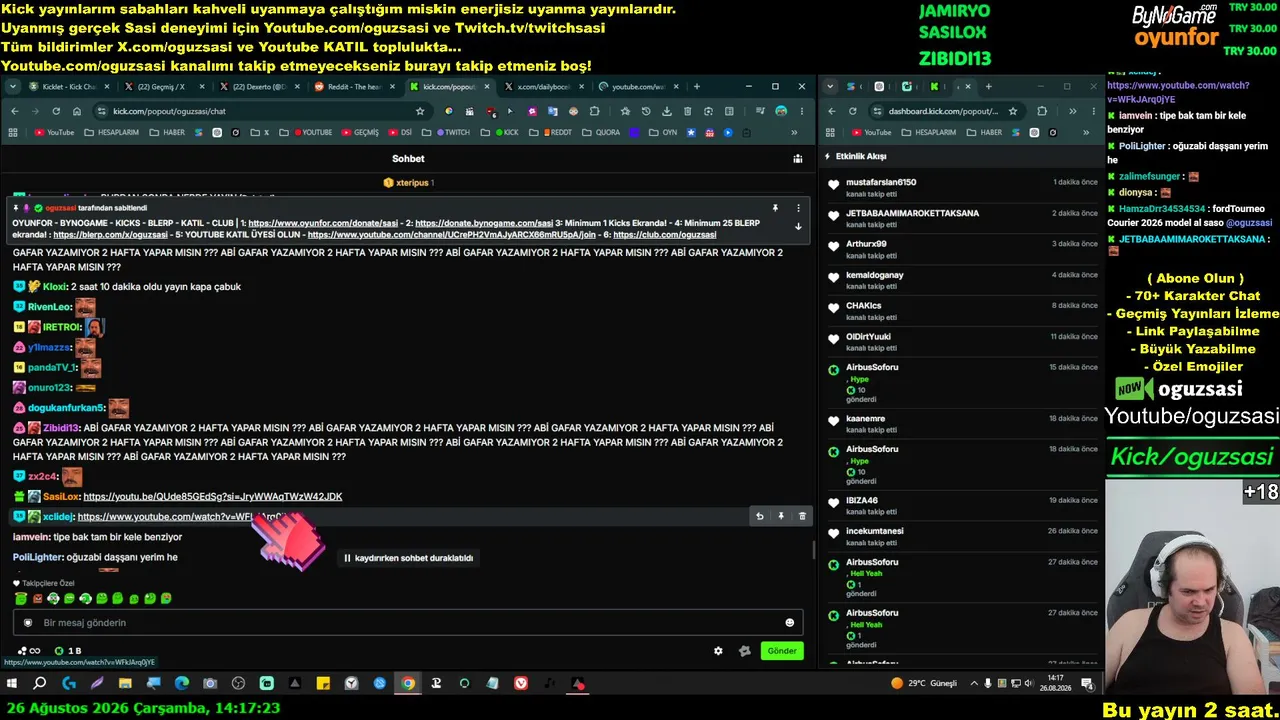Viewport: 1280px width, 720px height.
Task: Open YouTube bookmark in dashboard window
Action: 870,132
